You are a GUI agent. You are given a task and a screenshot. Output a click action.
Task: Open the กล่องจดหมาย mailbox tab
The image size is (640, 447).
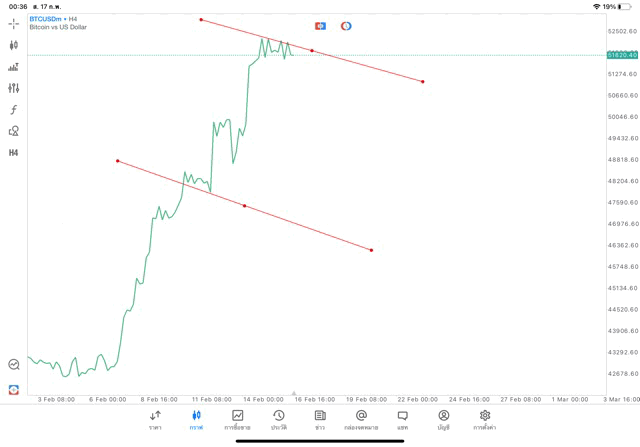[361, 420]
